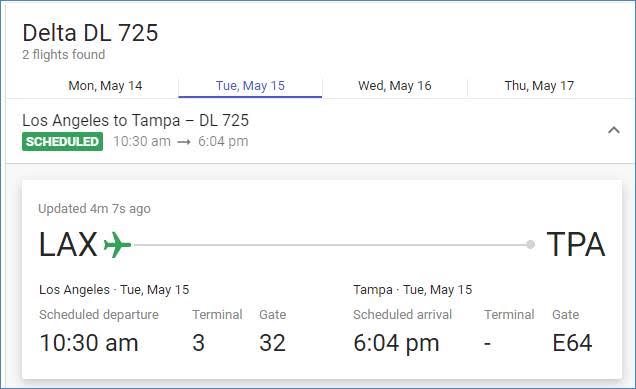Click the Los Angeles to Tampa flight header
This screenshot has height=389, width=636.
135,120
